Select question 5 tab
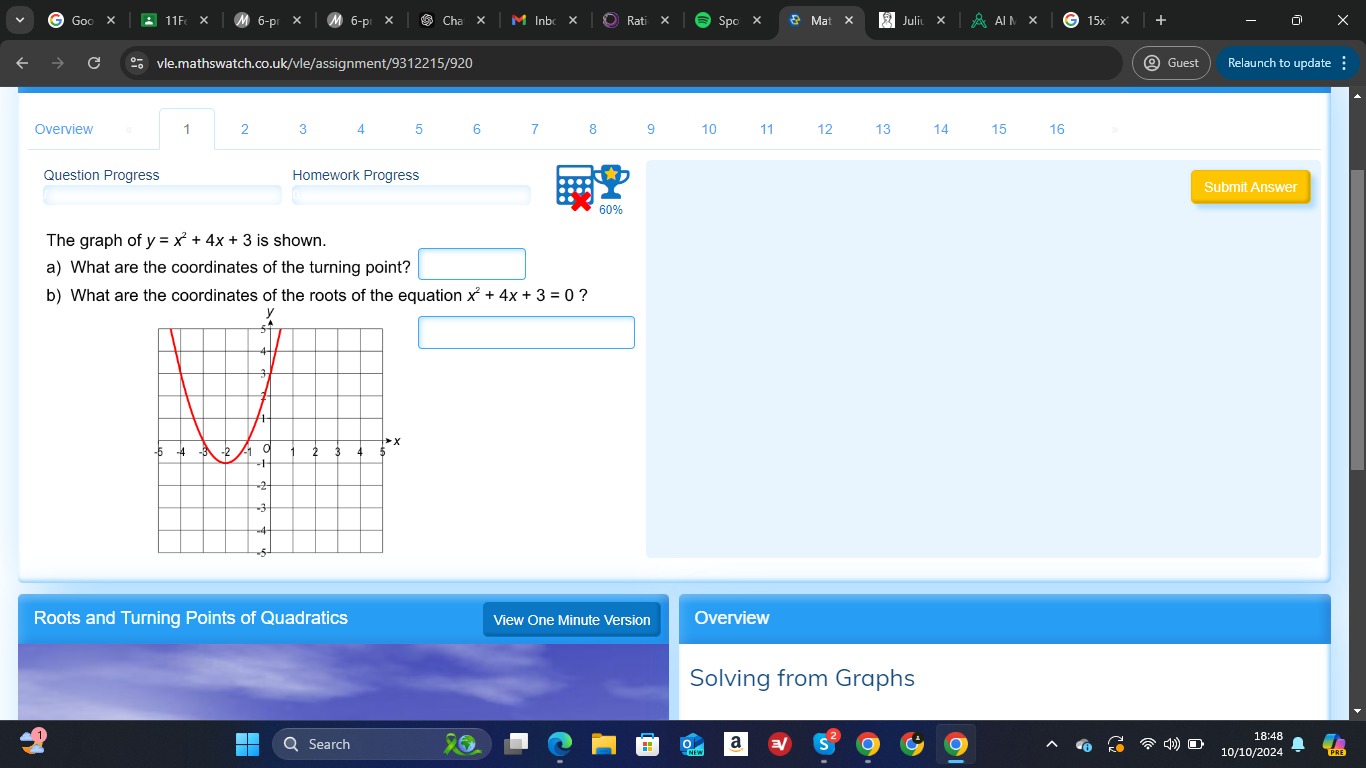This screenshot has width=1366, height=768. point(418,129)
